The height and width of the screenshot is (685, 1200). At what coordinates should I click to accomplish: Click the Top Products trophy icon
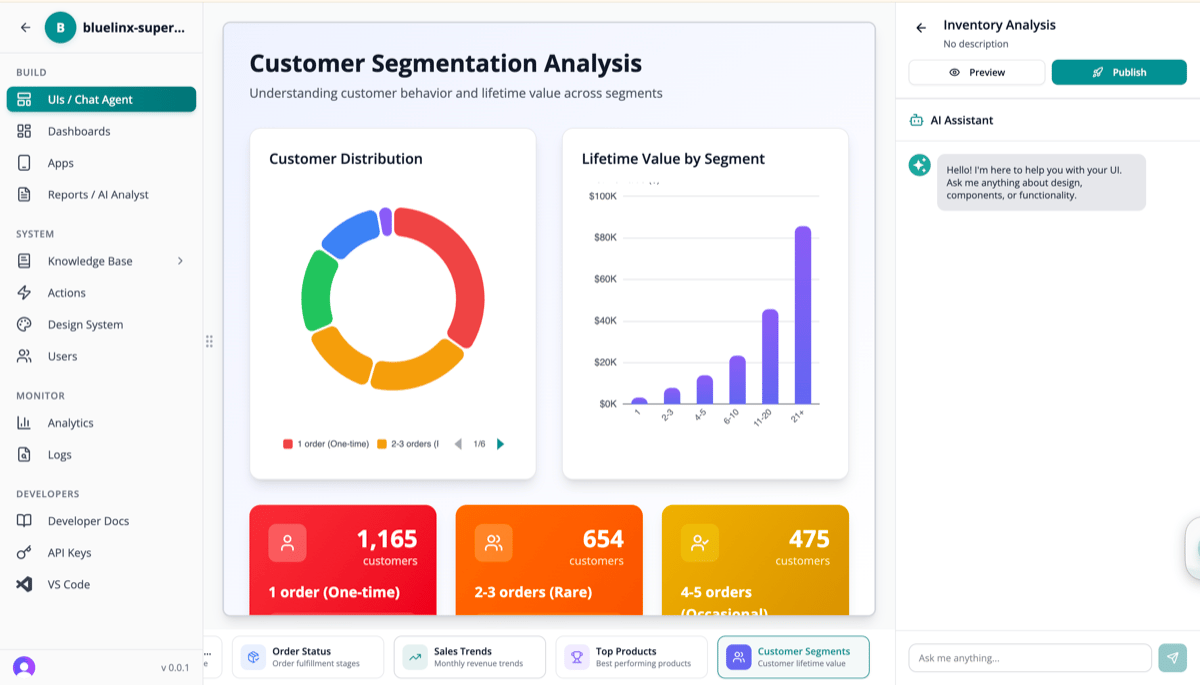[577, 657]
